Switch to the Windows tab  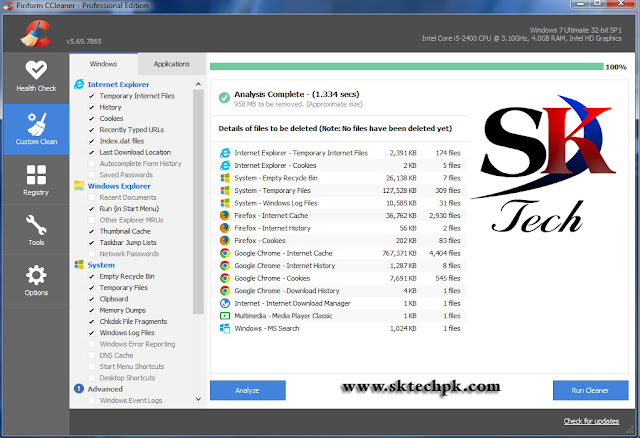click(x=104, y=64)
